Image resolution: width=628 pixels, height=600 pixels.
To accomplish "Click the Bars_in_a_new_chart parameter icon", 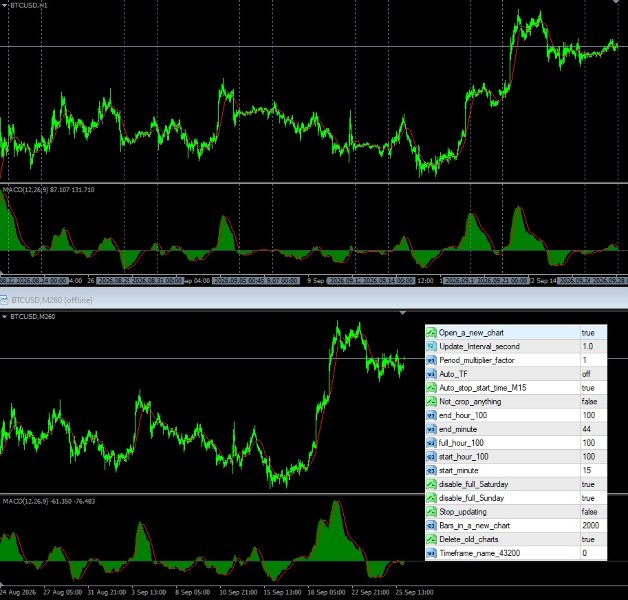I will coord(431,526).
